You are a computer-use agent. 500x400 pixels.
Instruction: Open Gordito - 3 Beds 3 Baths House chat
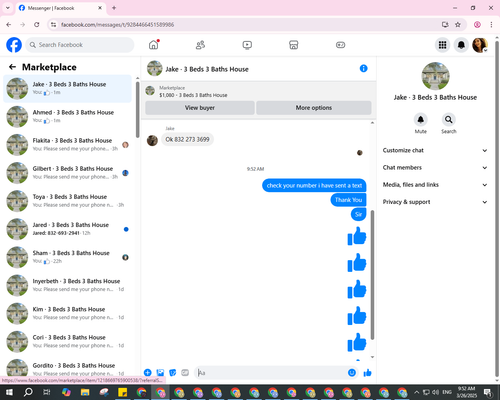click(x=68, y=368)
